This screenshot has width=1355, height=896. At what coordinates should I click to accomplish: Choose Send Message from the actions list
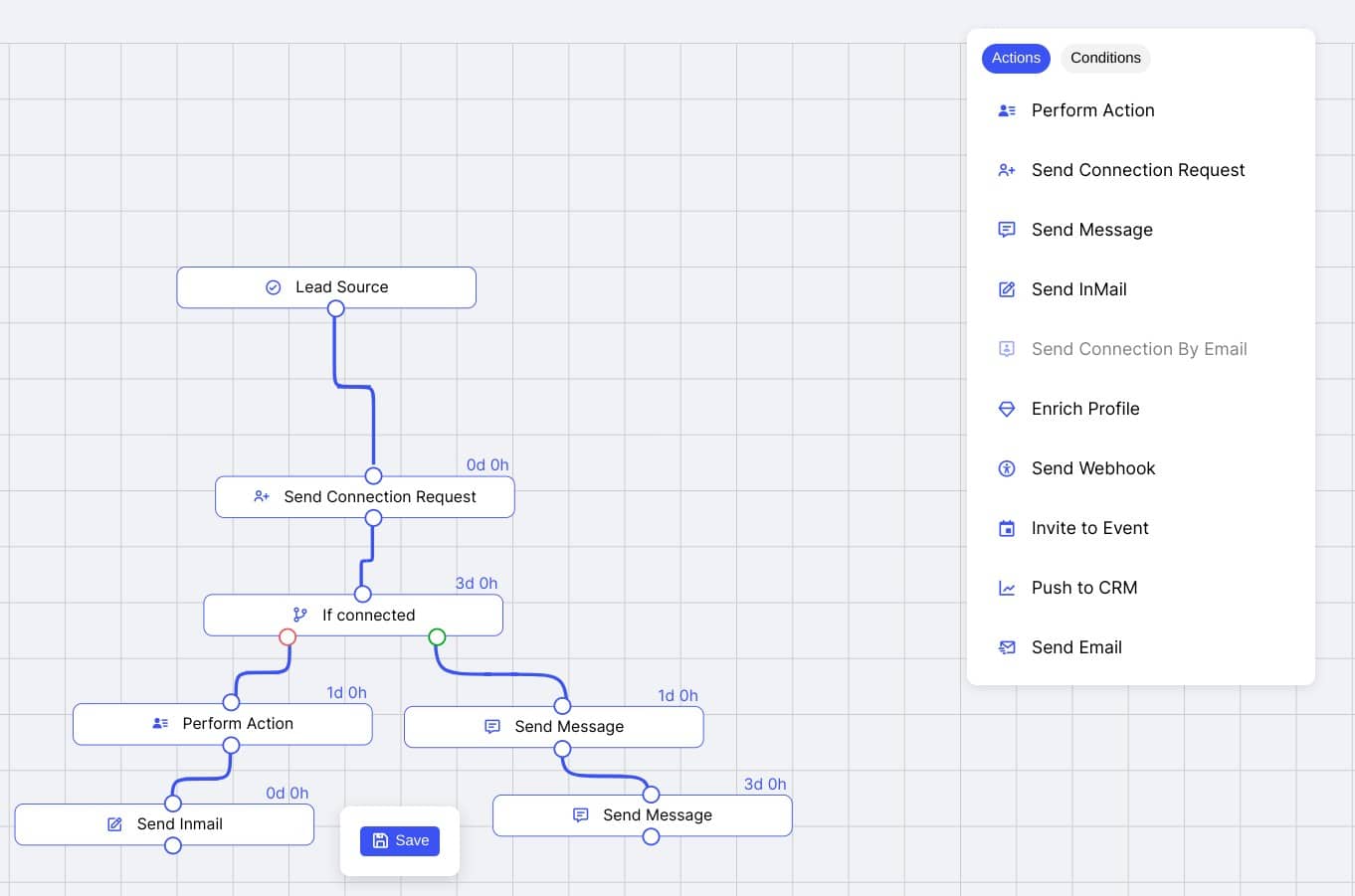[1091, 230]
